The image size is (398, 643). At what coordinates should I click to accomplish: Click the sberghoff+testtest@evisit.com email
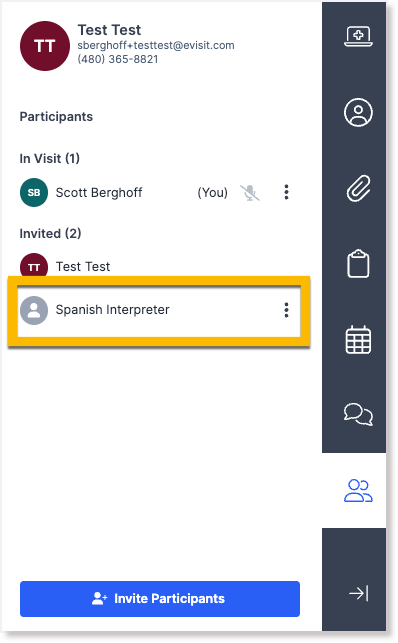(x=156, y=45)
